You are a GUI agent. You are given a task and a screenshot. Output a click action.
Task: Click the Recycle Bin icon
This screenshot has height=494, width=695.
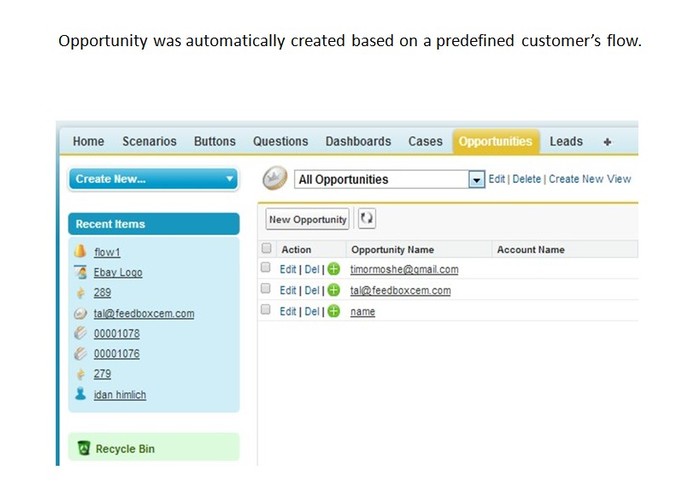tap(83, 448)
